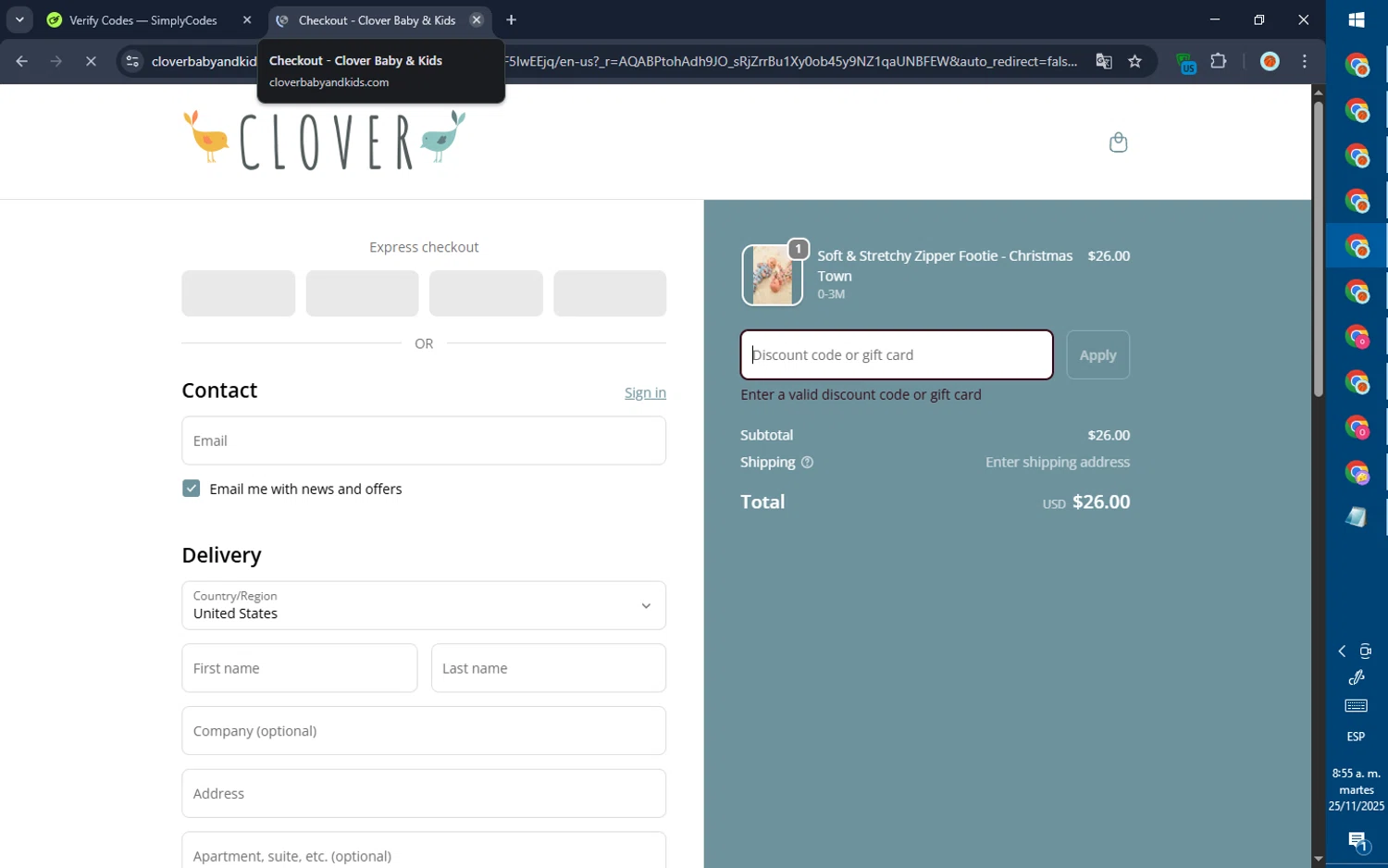The image size is (1388, 868).
Task: Open site information icon in address bar
Action: click(132, 61)
